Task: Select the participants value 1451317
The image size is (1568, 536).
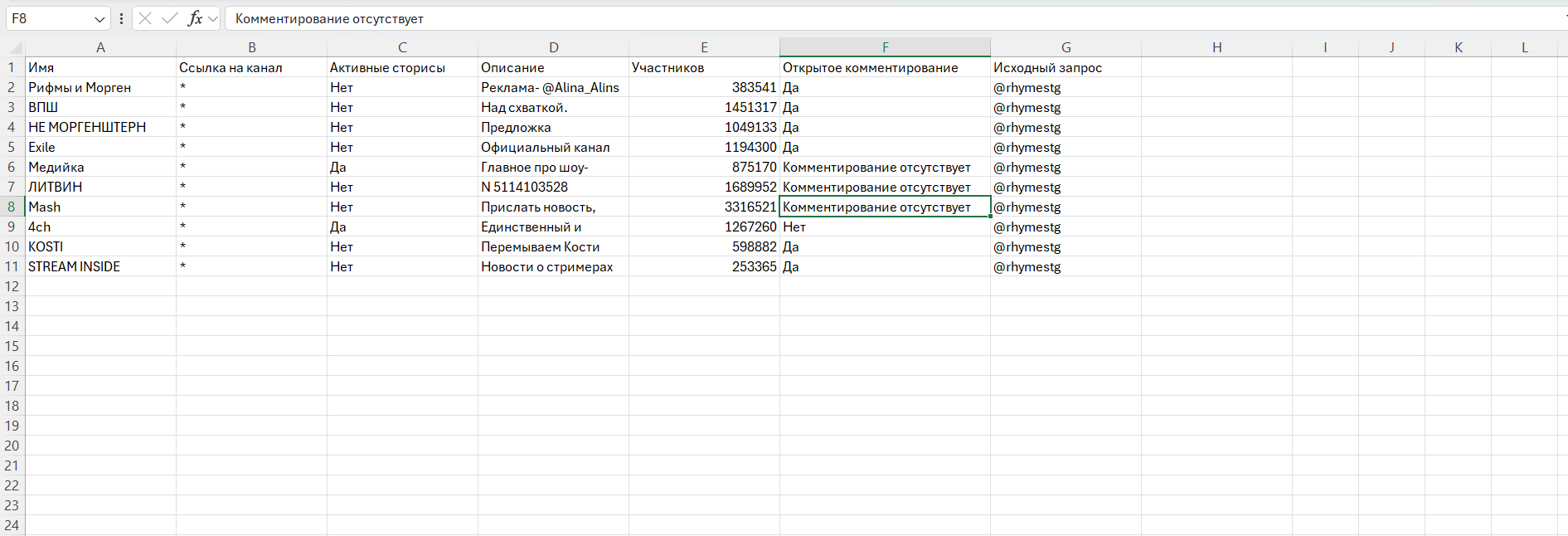Action: tap(704, 107)
